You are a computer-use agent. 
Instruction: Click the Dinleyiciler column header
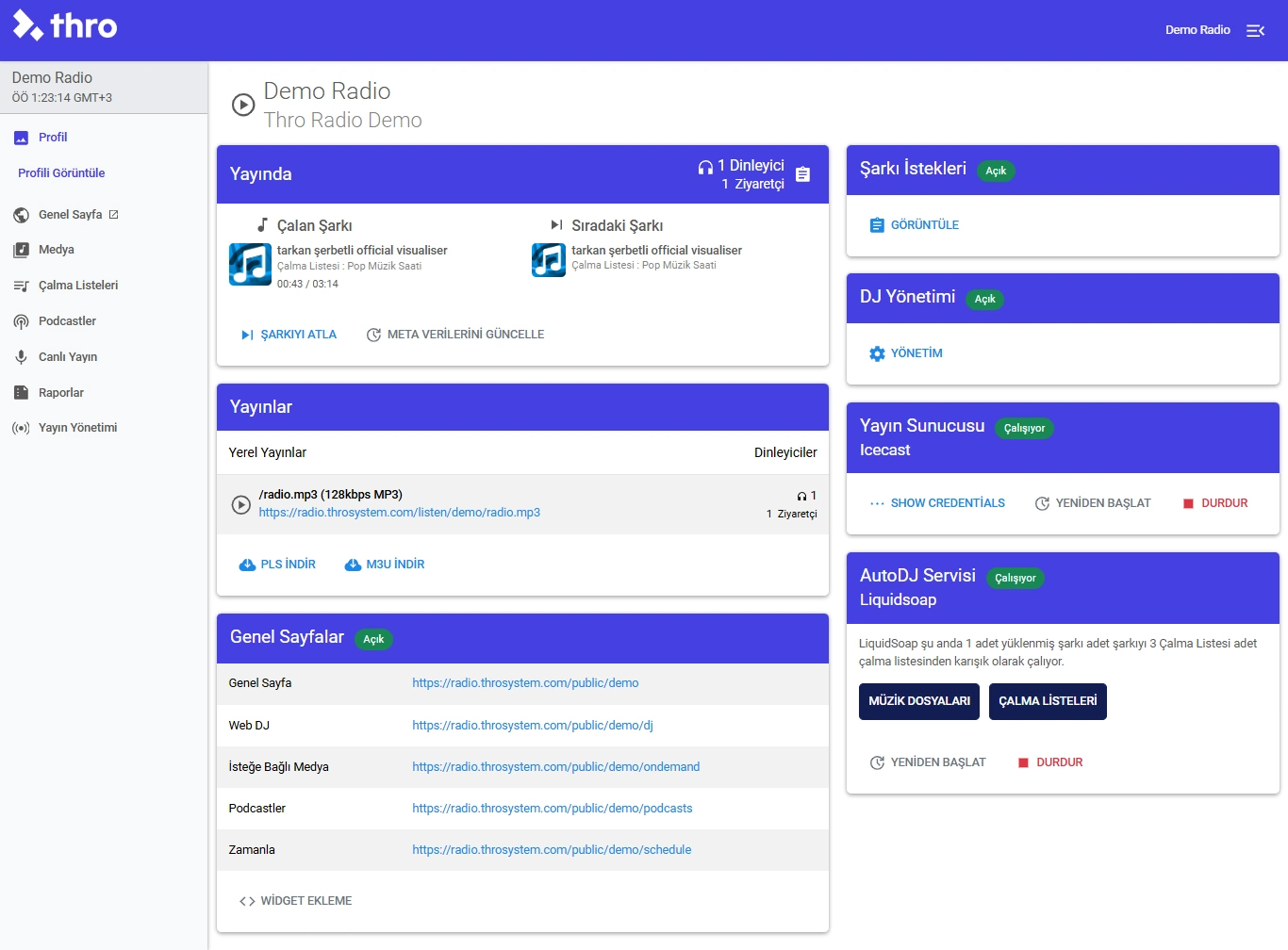(785, 452)
